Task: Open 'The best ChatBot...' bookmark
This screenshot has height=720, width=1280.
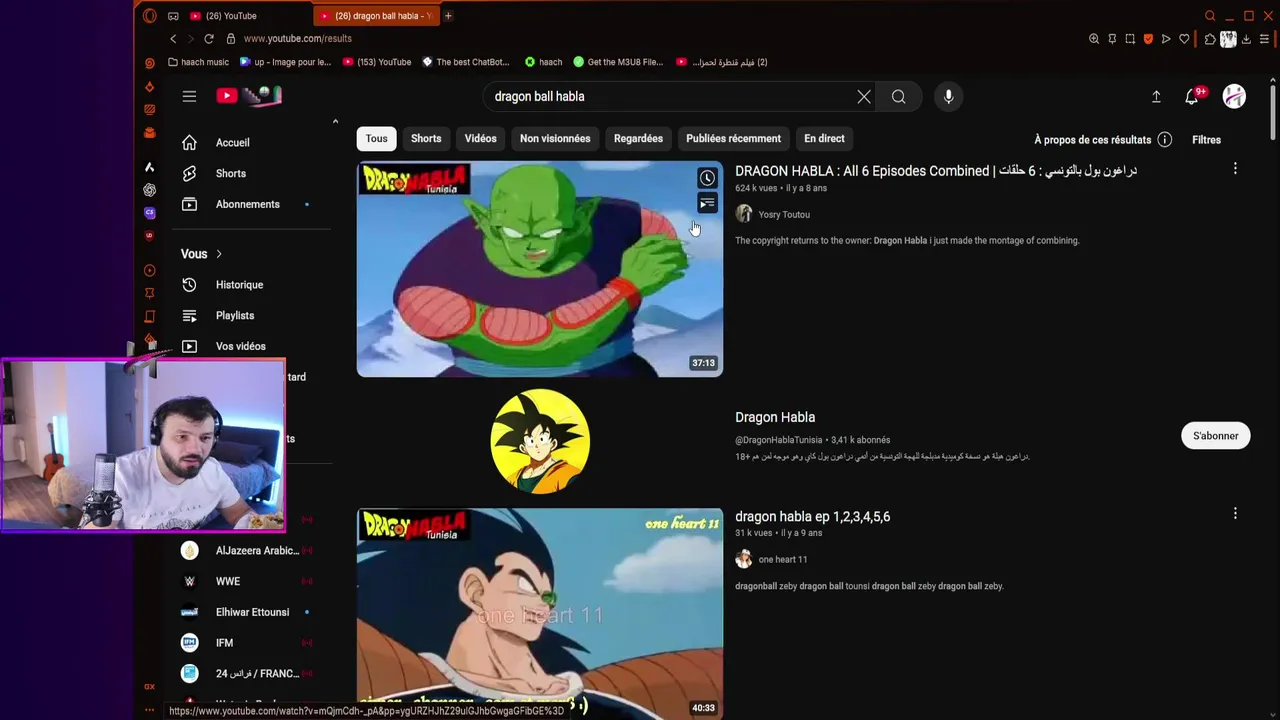Action: click(465, 62)
